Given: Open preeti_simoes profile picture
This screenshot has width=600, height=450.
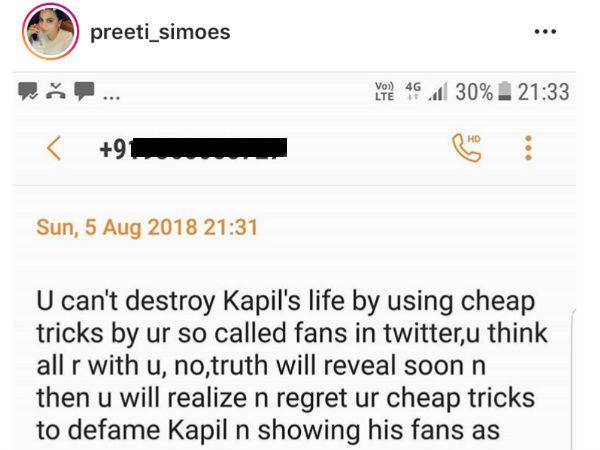Looking at the screenshot, I should tap(50, 33).
